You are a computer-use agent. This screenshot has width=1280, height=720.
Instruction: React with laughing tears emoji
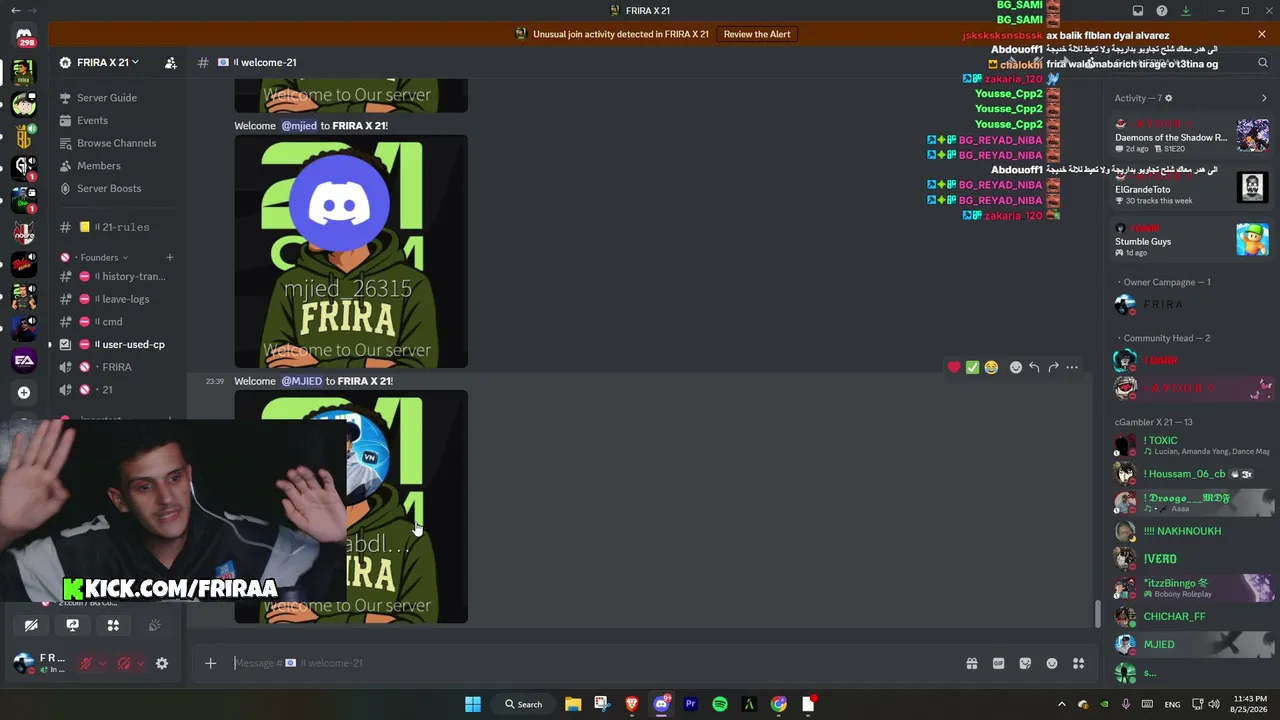click(991, 367)
